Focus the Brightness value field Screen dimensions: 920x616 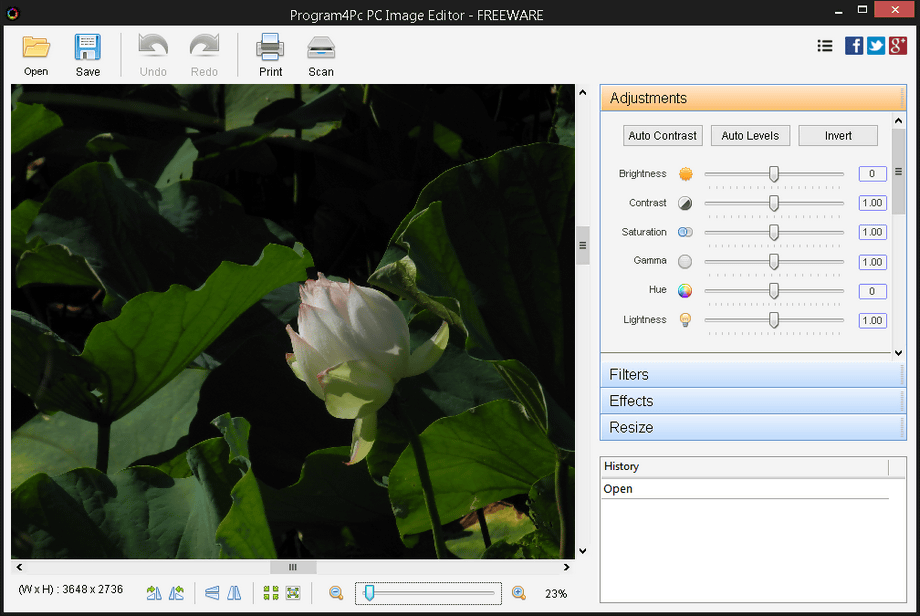pos(872,174)
